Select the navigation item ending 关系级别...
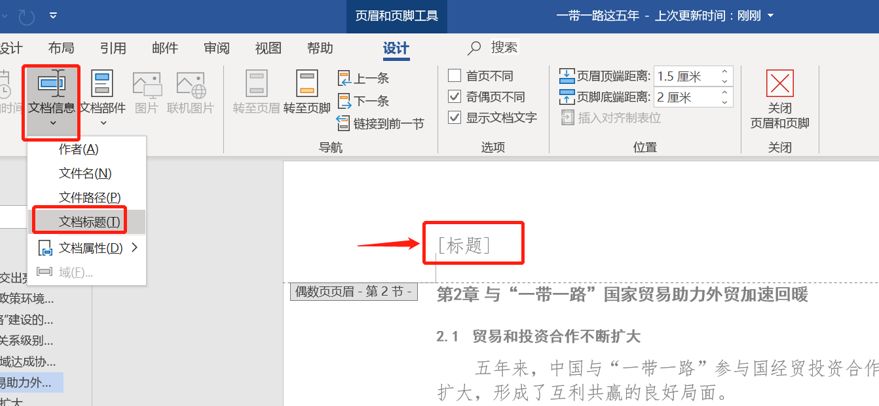 (27, 340)
